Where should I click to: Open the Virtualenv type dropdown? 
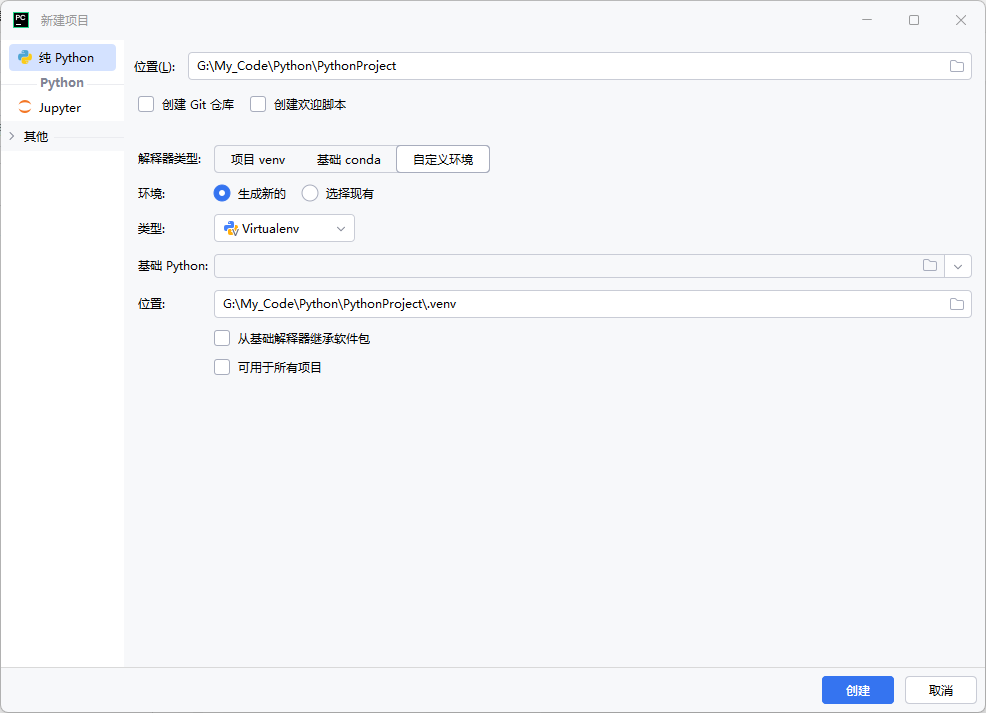pos(284,228)
